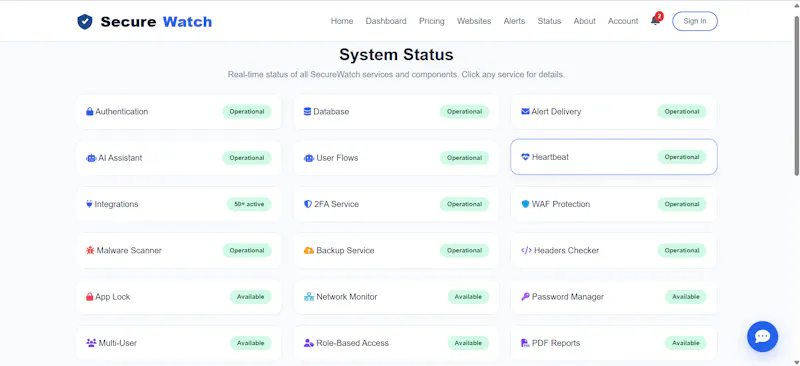Image resolution: width=800 pixels, height=366 pixels.
Task: Click the AI Assistant Operational badge
Action: (246, 158)
